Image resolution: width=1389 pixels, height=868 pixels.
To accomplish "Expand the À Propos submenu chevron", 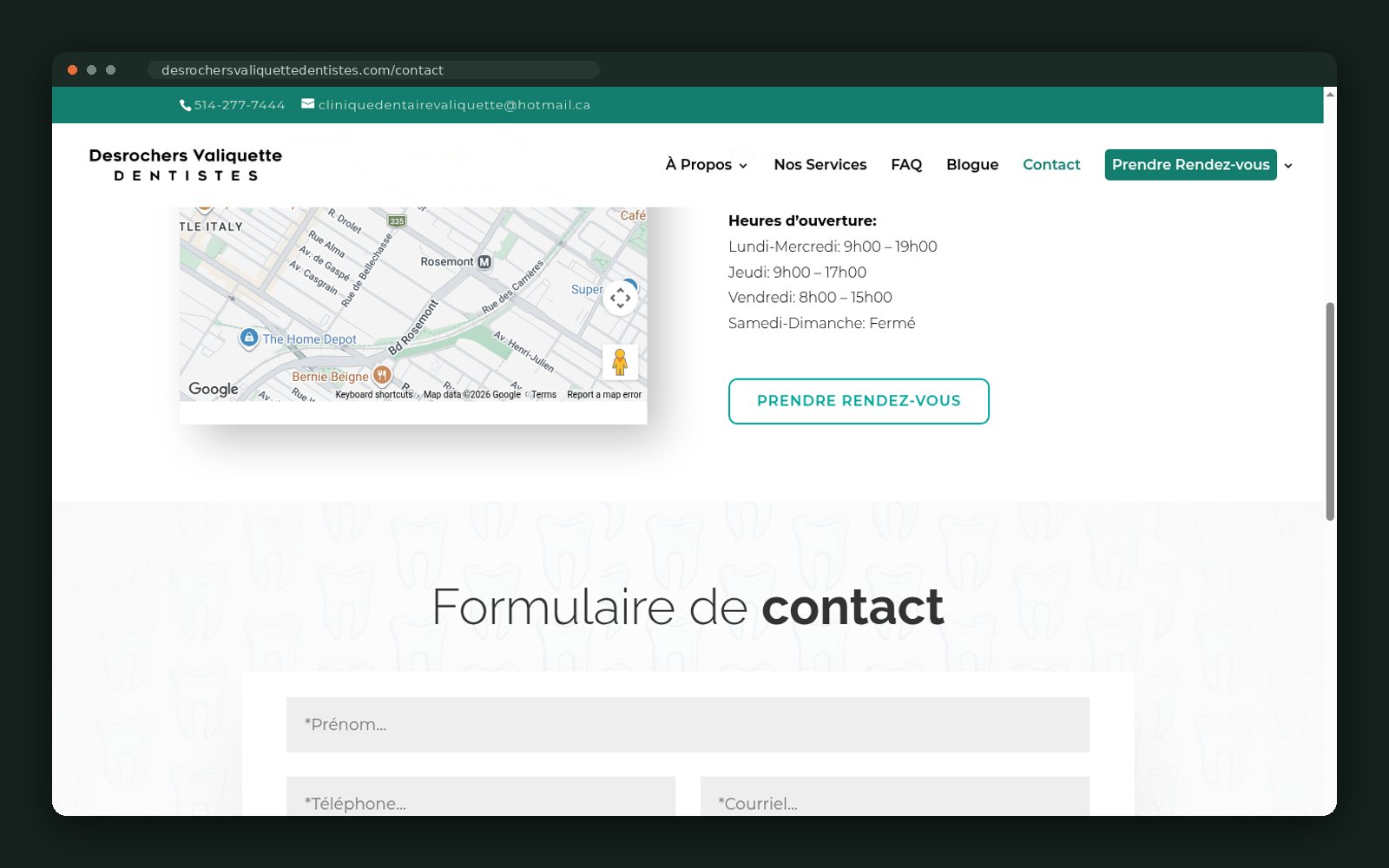I will 743,166.
